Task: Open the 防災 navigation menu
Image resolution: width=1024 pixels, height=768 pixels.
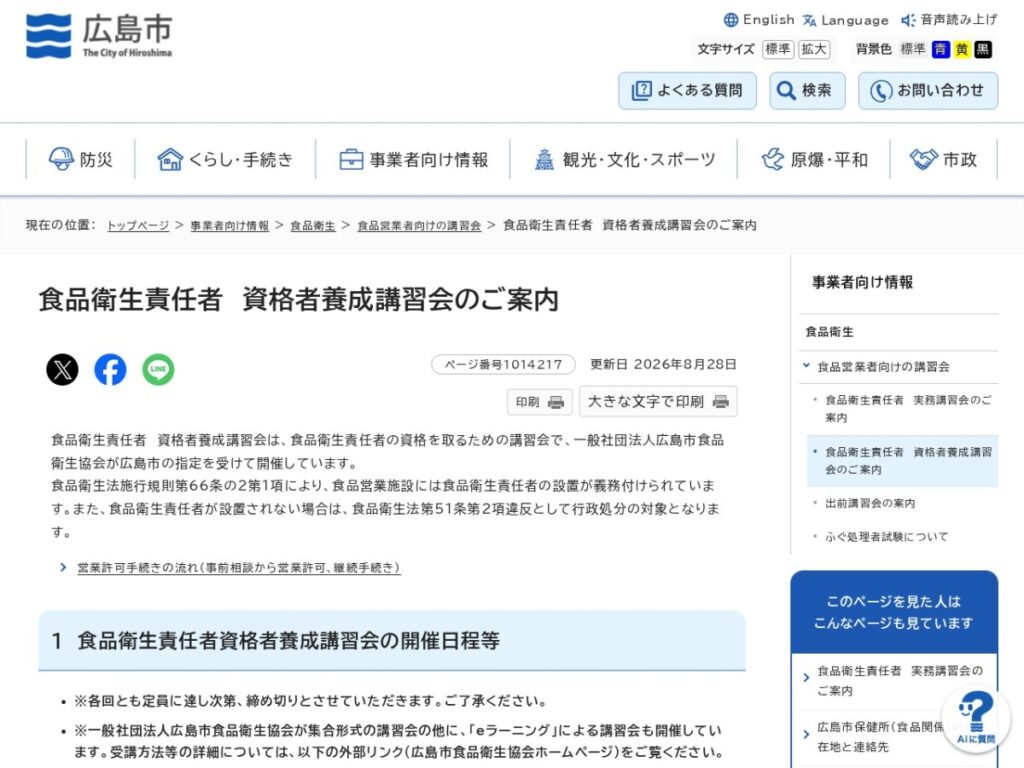Action: click(80, 159)
